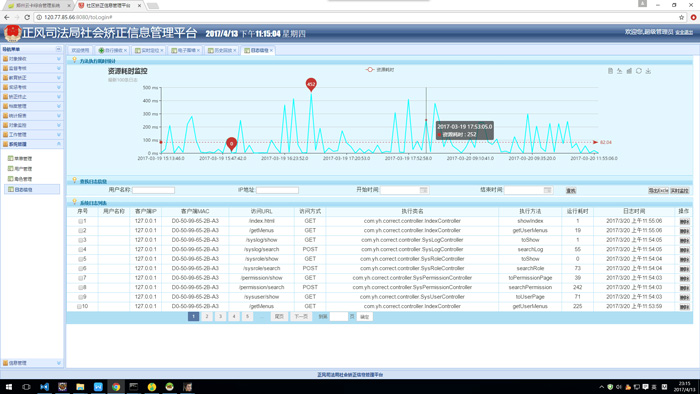Image resolution: width=700 pixels, height=394 pixels.
Task: Save chart as image download icon
Action: tap(648, 71)
